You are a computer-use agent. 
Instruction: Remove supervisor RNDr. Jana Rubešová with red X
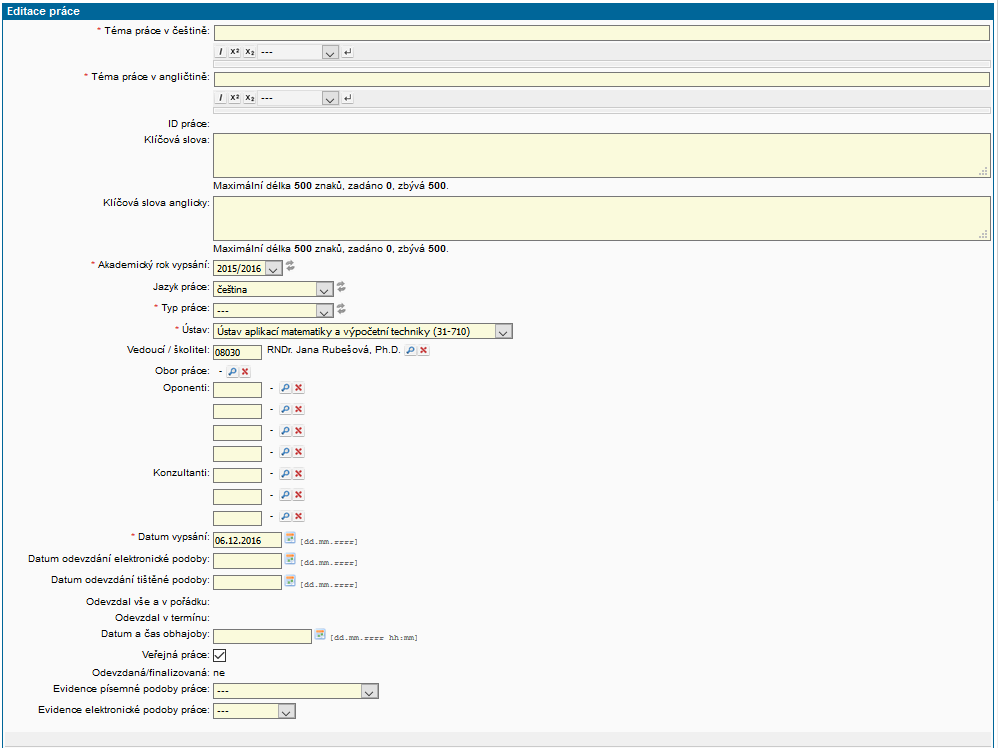[x=423, y=351]
